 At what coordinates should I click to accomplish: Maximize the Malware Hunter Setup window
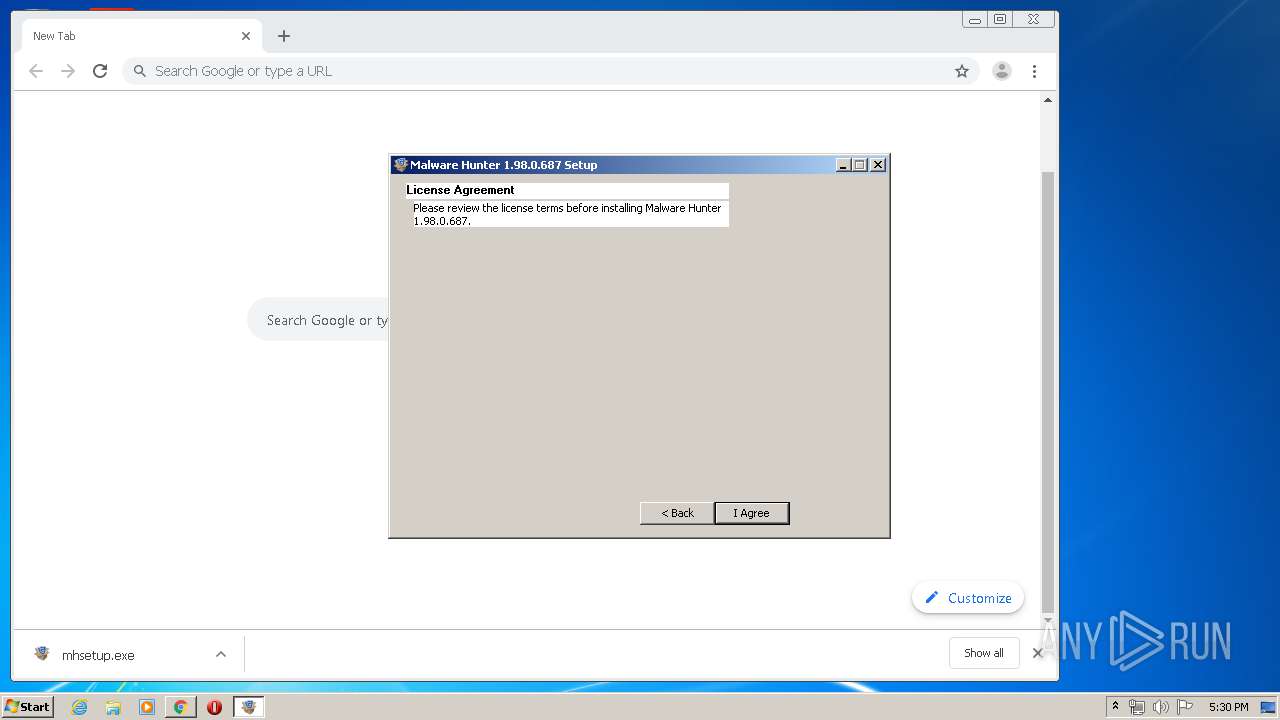pyautogui.click(x=859, y=165)
